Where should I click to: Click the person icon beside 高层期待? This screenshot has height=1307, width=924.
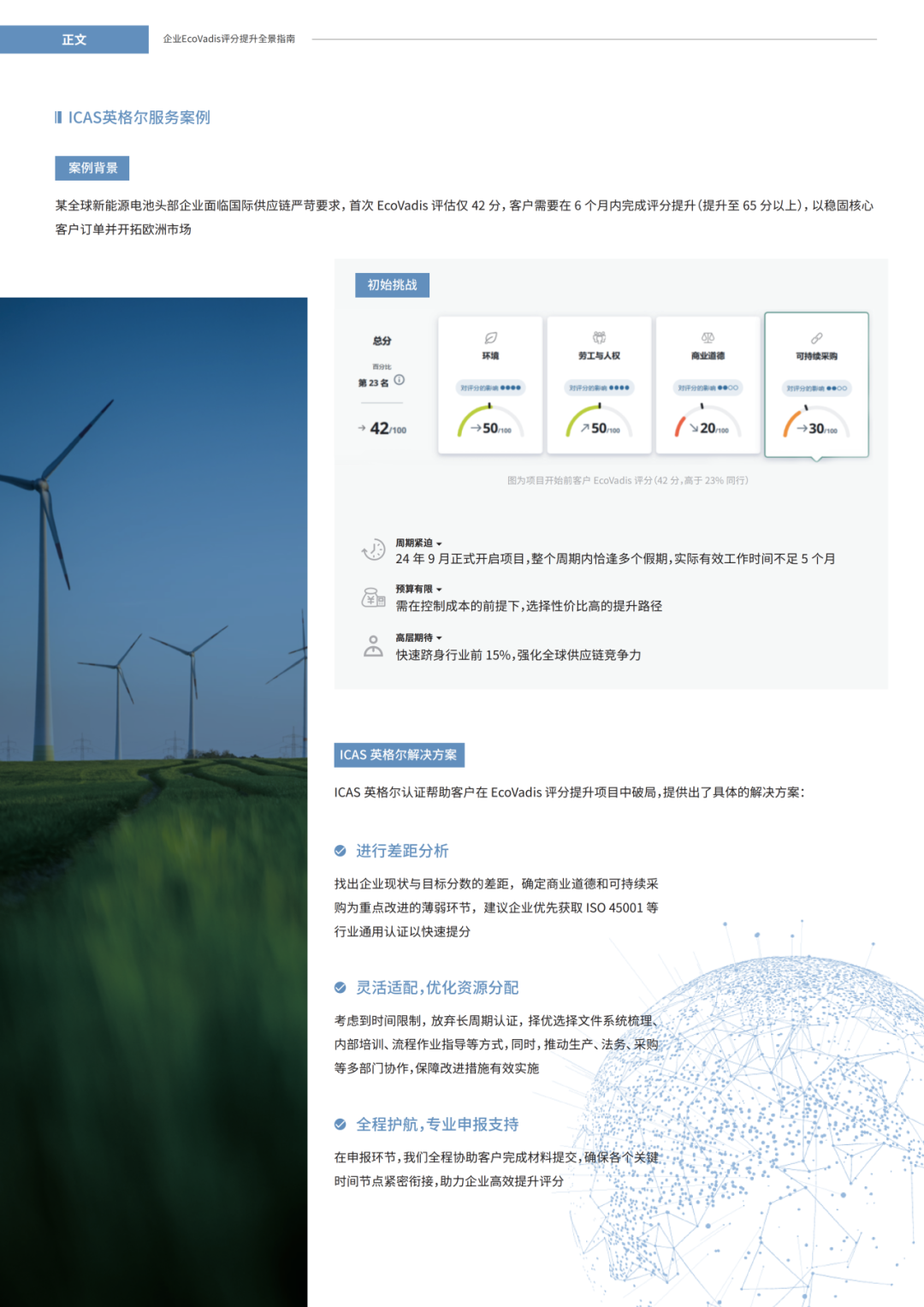pyautogui.click(x=373, y=646)
